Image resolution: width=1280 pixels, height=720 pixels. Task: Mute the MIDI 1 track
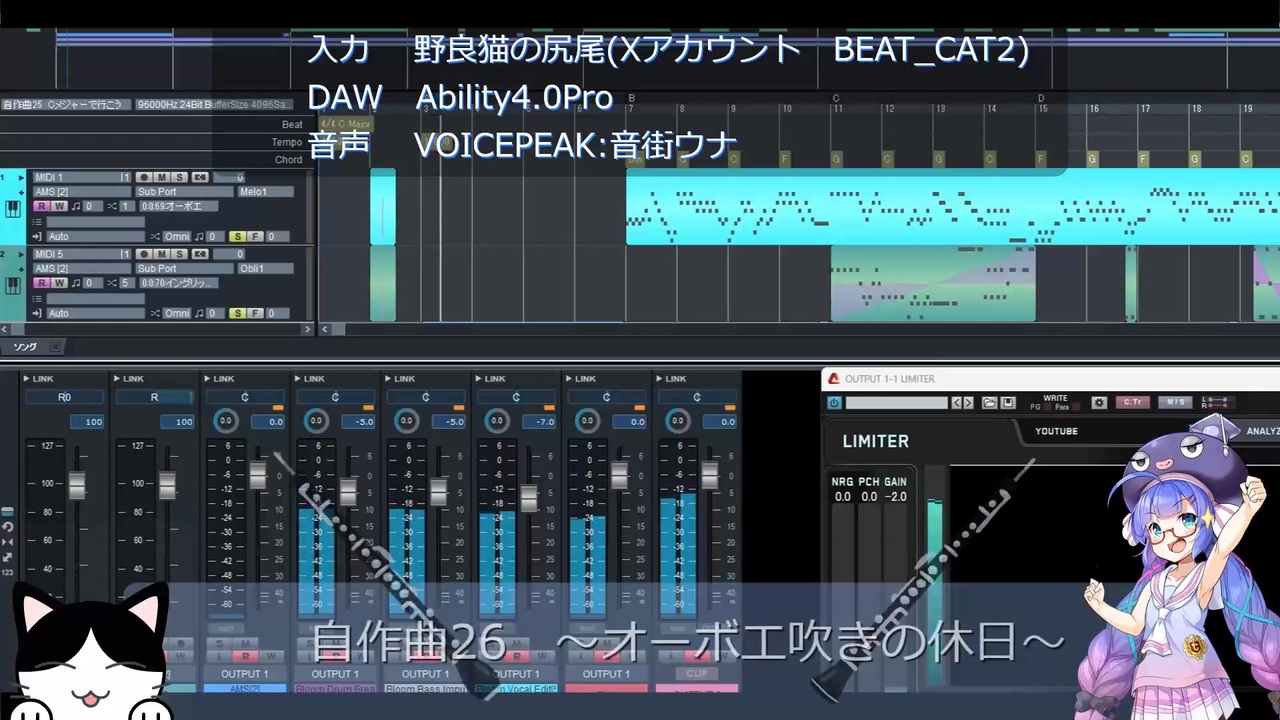162,177
